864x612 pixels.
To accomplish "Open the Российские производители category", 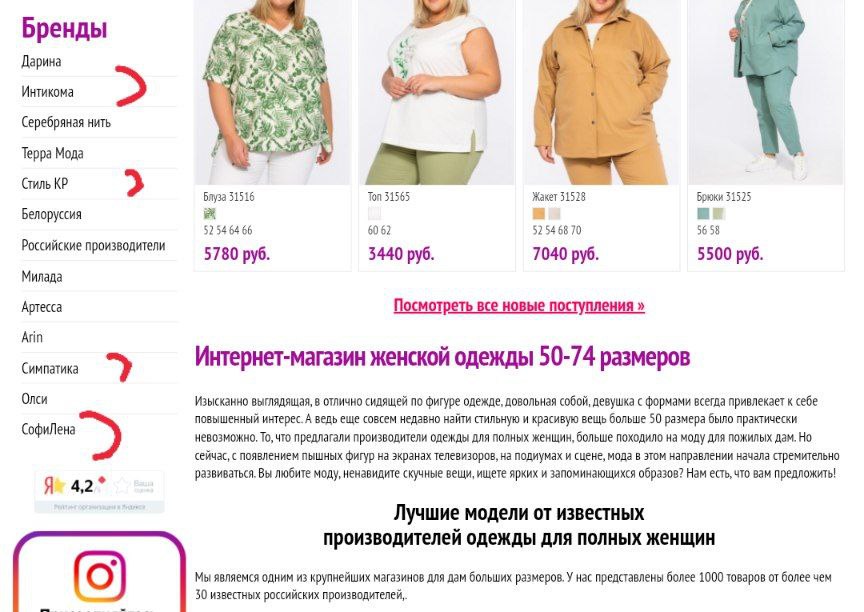I will (93, 245).
